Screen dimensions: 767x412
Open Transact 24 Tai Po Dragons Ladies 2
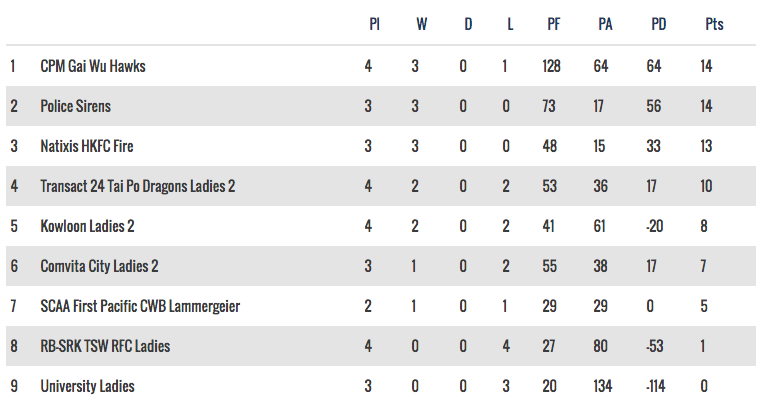(138, 186)
